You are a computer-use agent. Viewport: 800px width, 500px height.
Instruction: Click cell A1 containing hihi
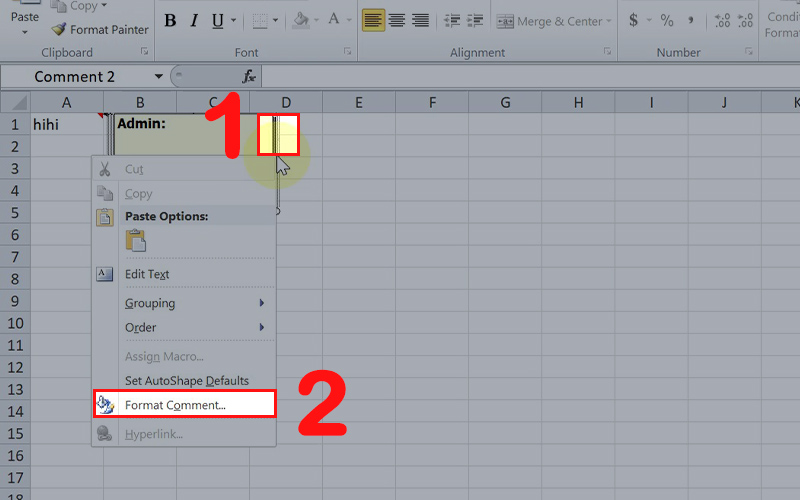[67, 124]
